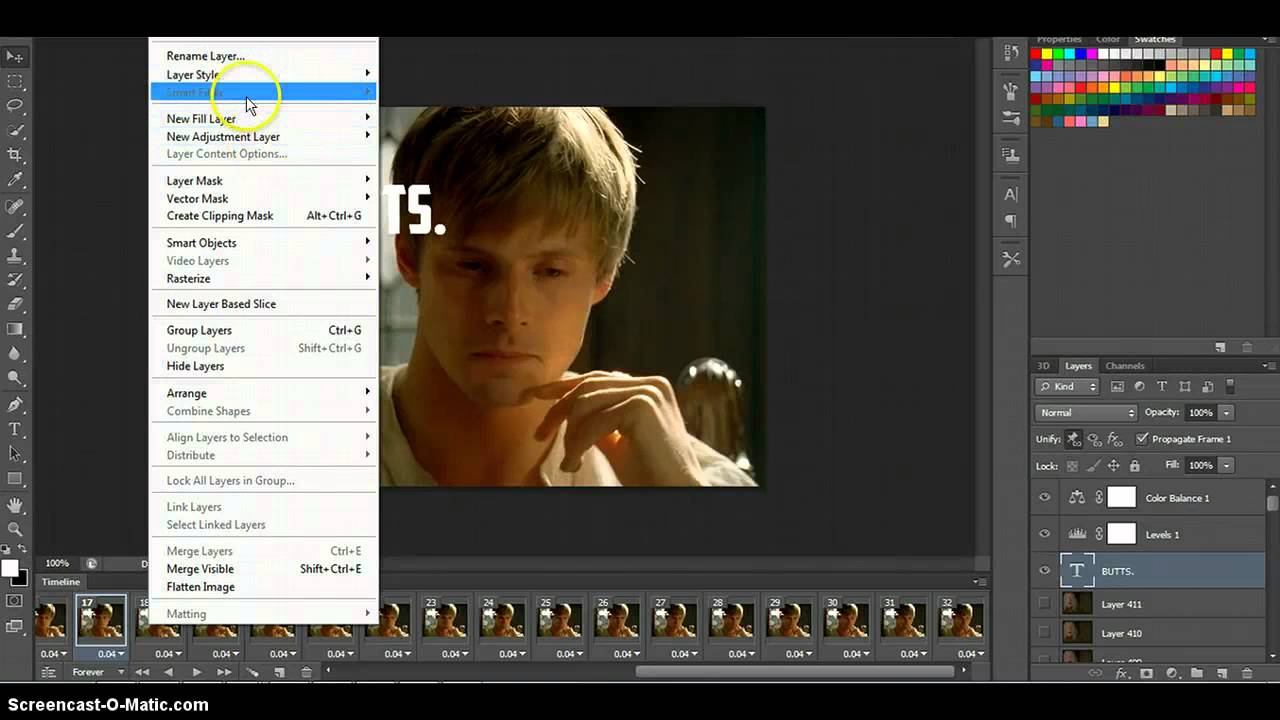Open New Adjustment Layer submenu
Screen dimensions: 1280x720
pyautogui.click(x=264, y=136)
